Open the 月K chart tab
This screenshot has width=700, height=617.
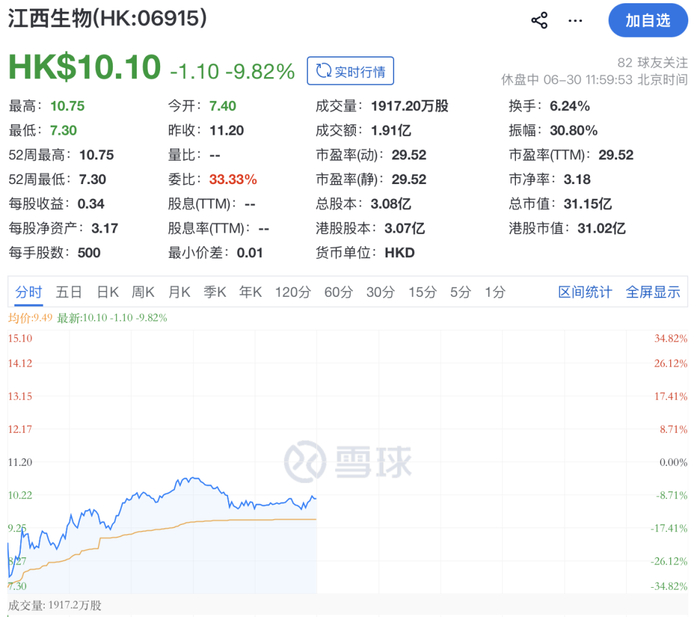coord(179,292)
